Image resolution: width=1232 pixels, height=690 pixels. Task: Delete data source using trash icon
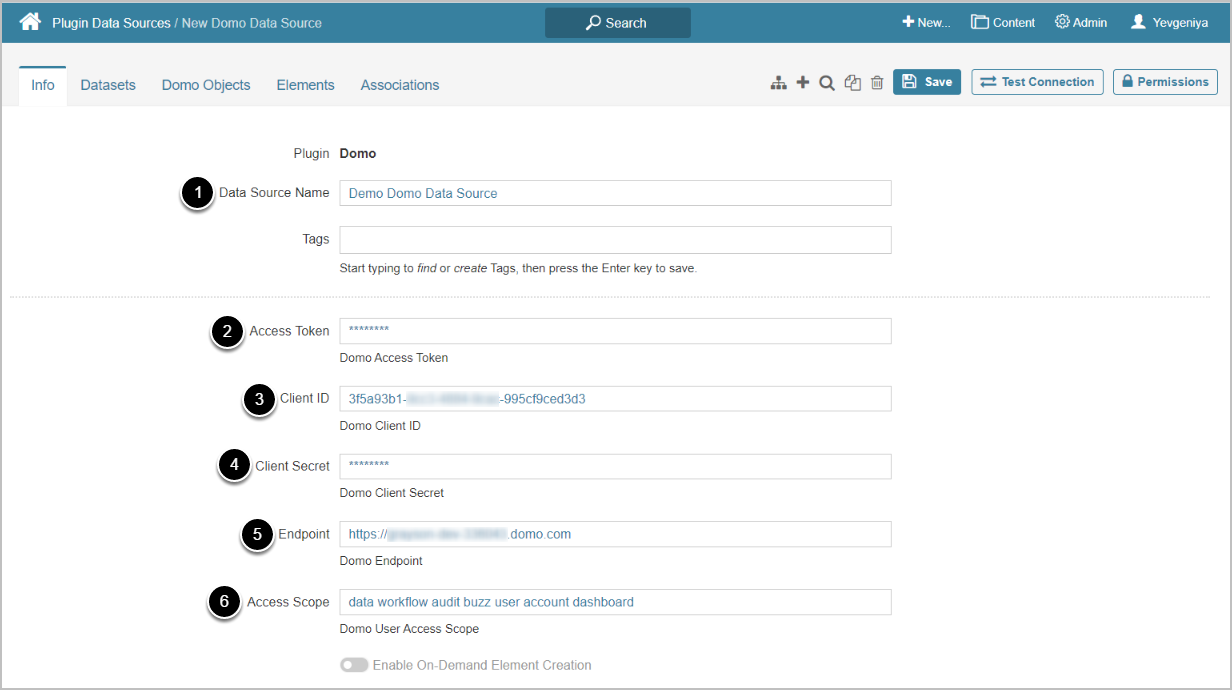coord(877,83)
